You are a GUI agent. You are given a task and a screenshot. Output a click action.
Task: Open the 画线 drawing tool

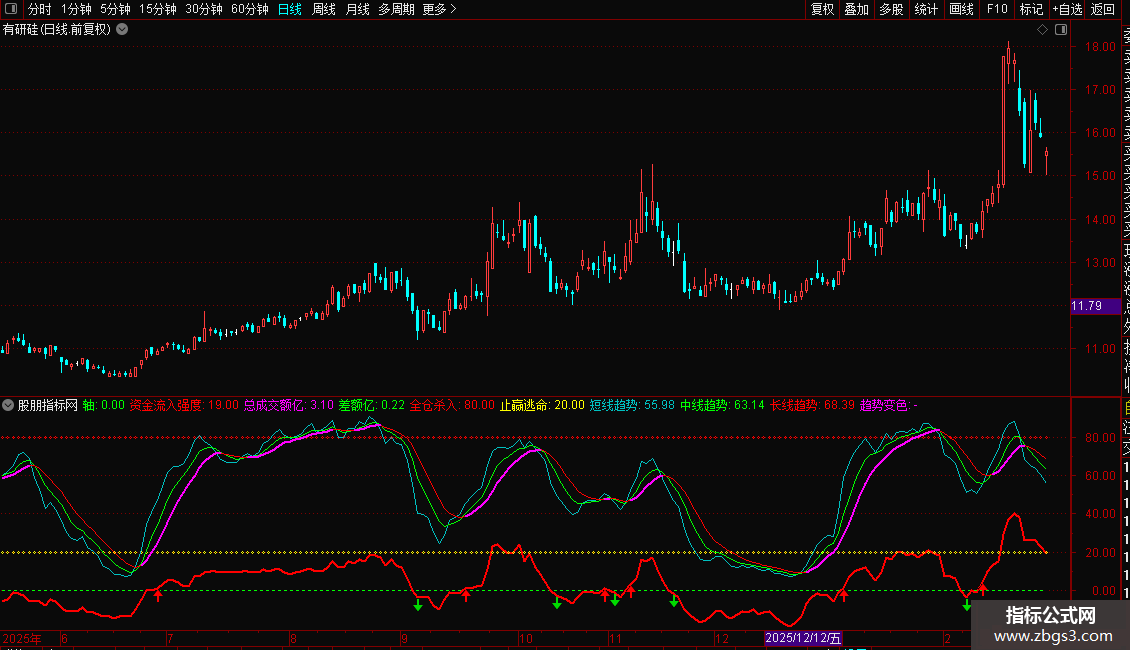961,9
